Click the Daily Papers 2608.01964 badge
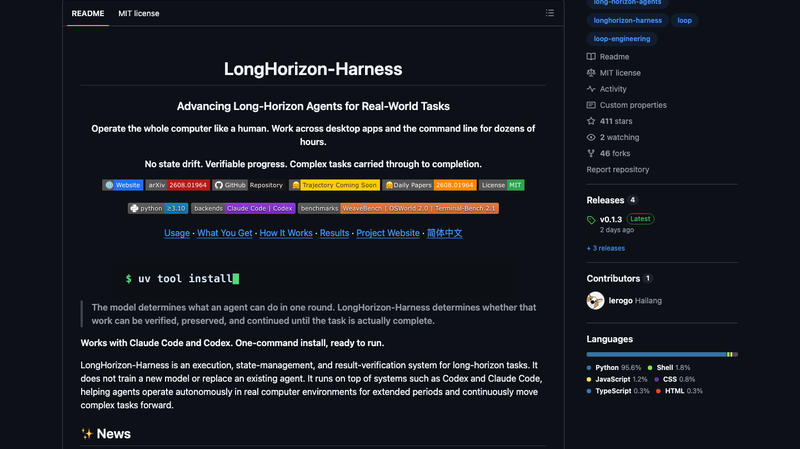Viewport: 800px width, 449px height. pos(430,185)
